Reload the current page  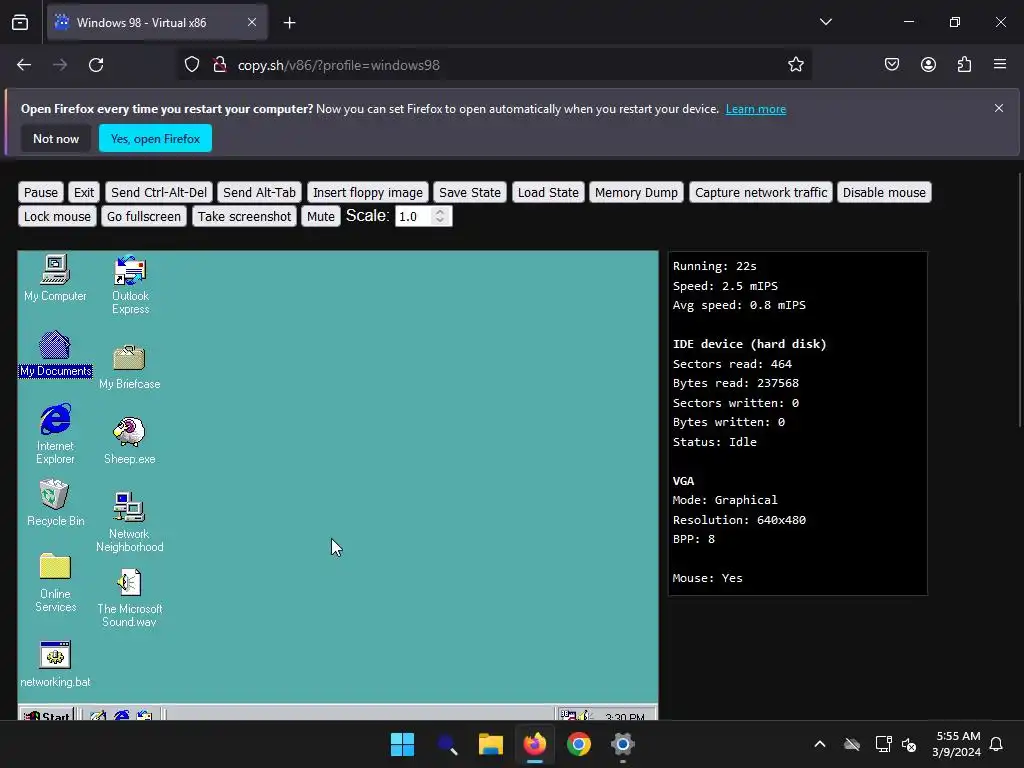click(96, 65)
